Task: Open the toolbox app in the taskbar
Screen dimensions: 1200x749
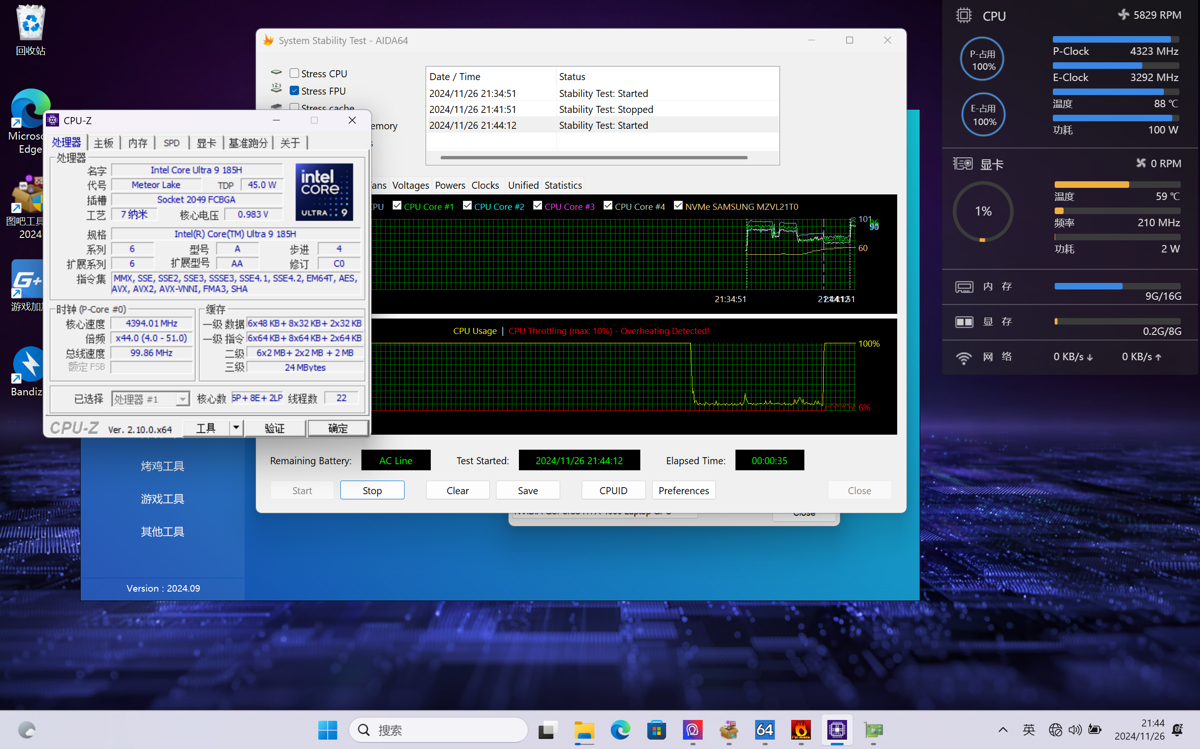Action: pos(729,730)
